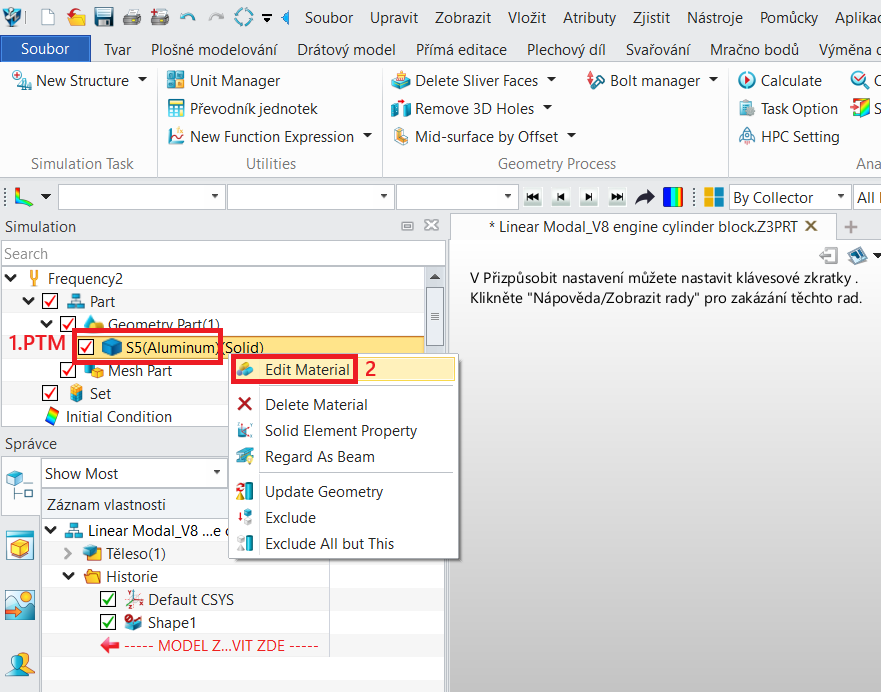Choose Delete Material from context menu
This screenshot has width=881, height=692.
(x=343, y=404)
